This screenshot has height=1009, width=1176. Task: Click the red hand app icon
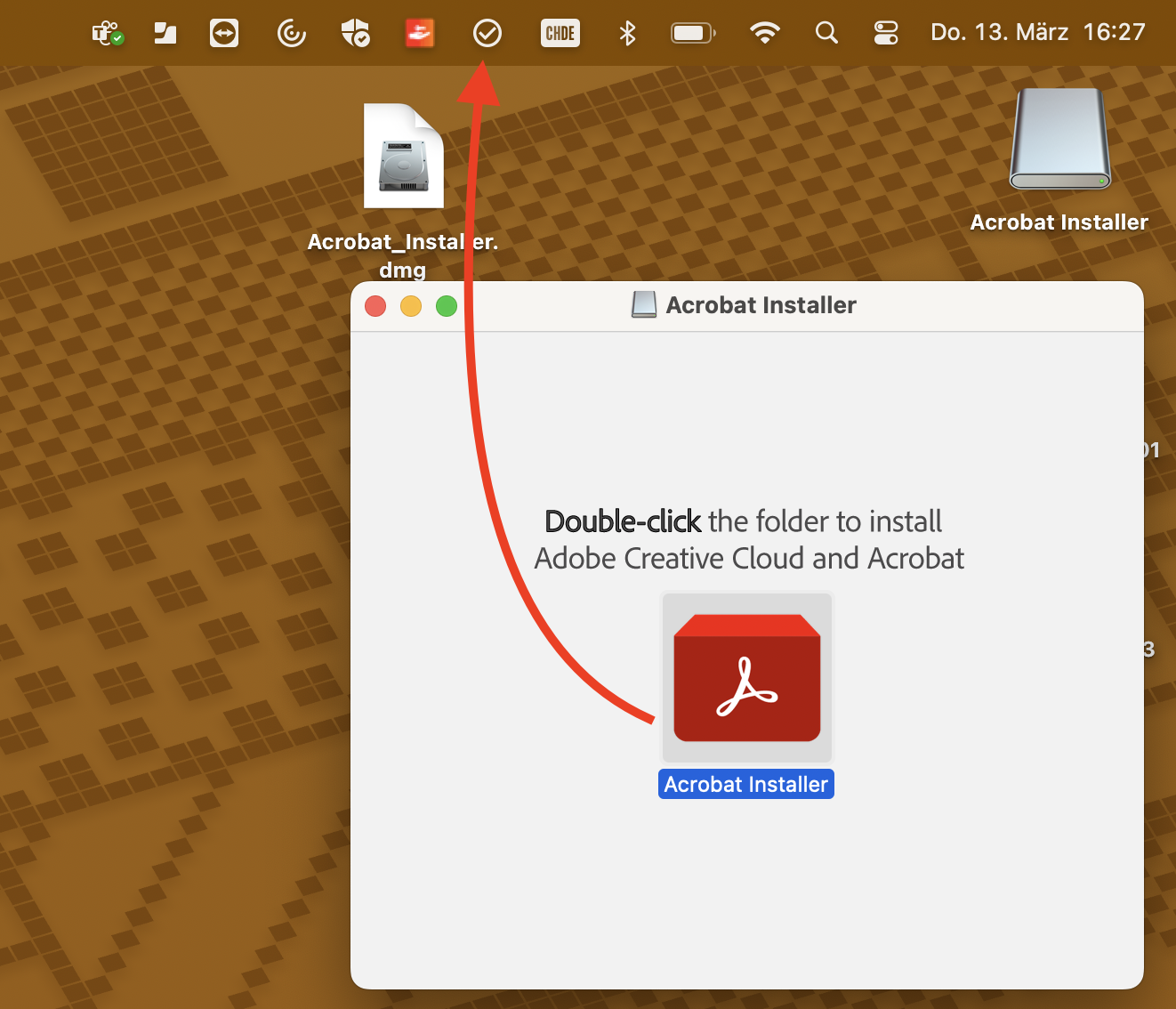420,34
